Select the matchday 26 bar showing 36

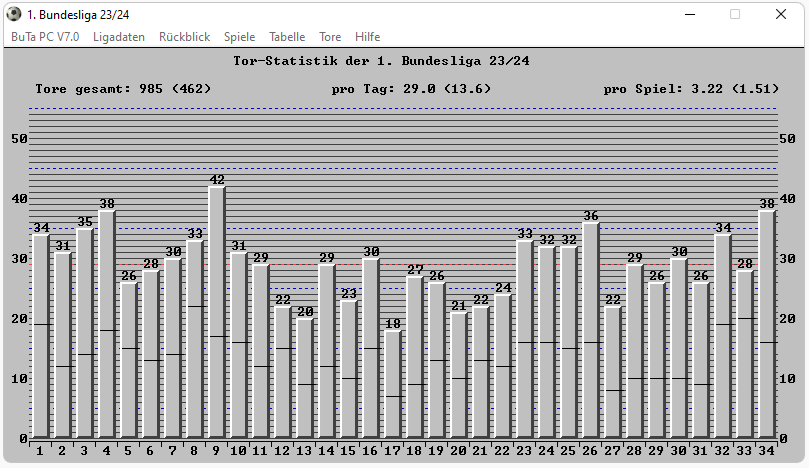[590, 330]
